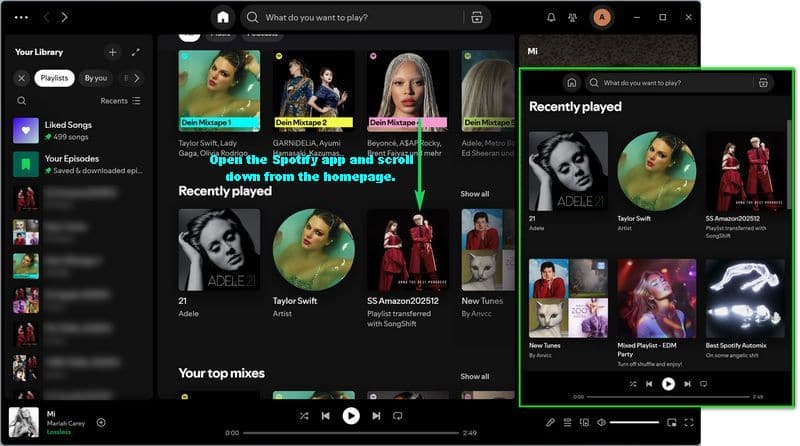The height and width of the screenshot is (446, 800).
Task: Go forward with the right arrow
Action: pyautogui.click(x=64, y=17)
